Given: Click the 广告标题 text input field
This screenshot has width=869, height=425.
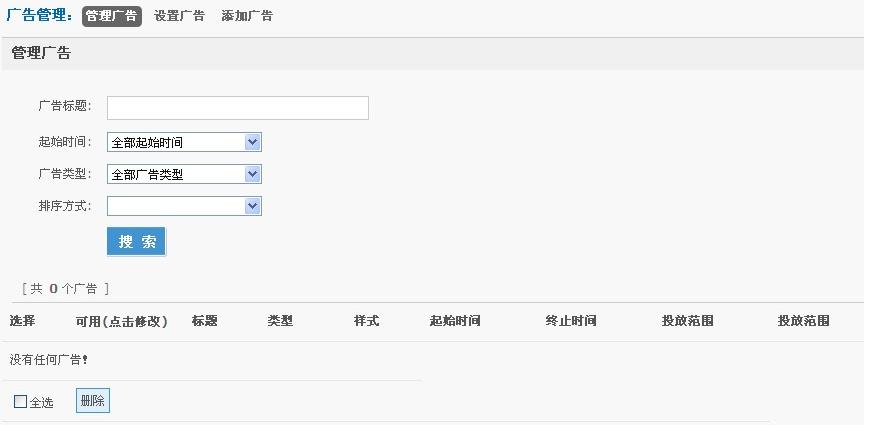Looking at the screenshot, I should pos(237,108).
